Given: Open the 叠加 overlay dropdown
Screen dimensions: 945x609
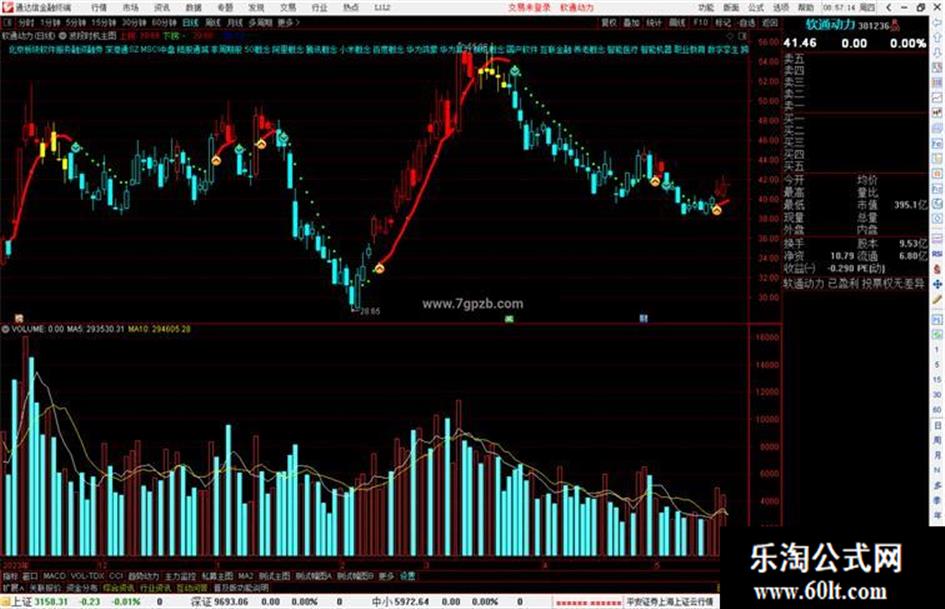Looking at the screenshot, I should click(631, 22).
